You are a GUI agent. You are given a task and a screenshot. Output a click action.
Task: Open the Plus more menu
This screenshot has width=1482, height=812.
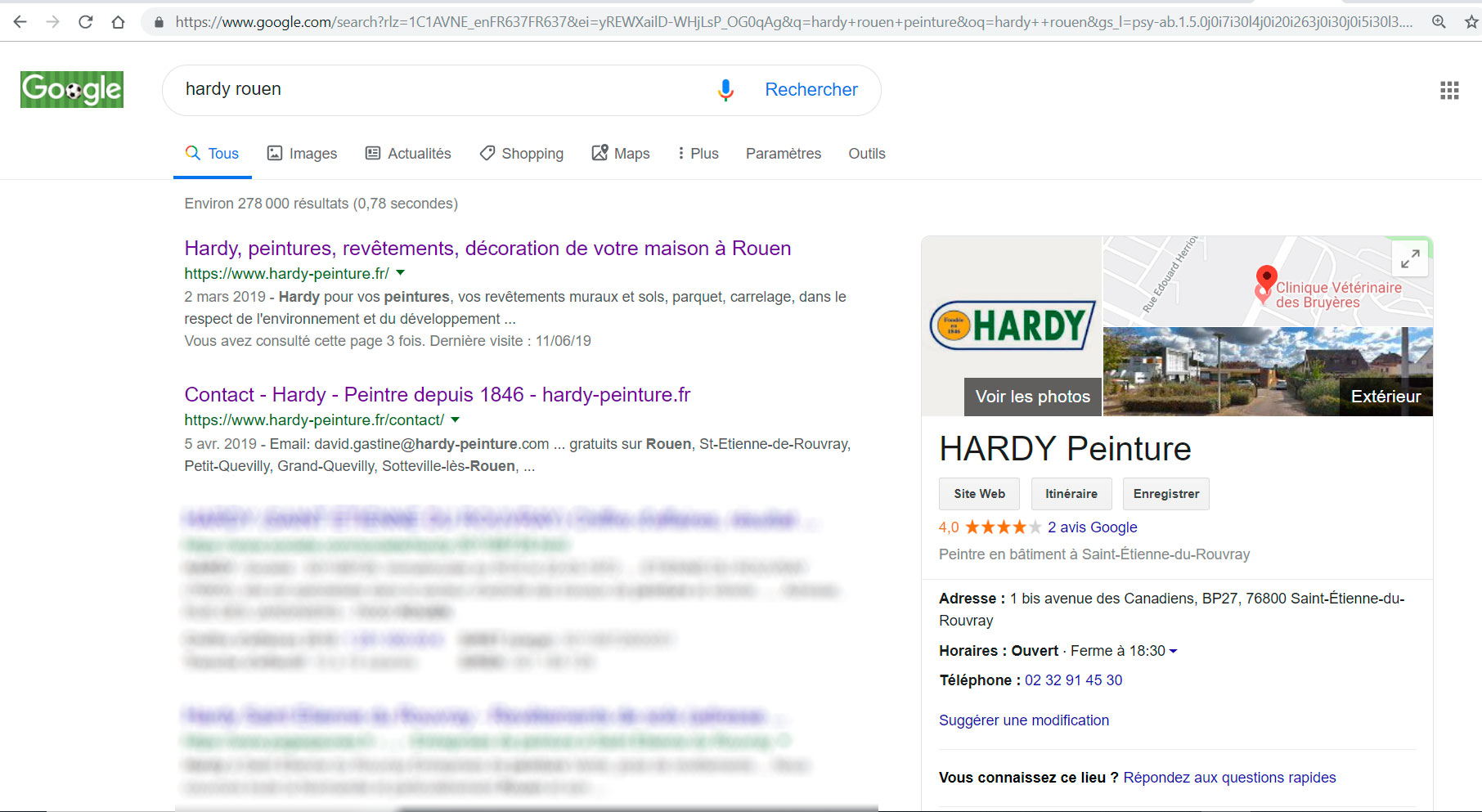coord(698,154)
